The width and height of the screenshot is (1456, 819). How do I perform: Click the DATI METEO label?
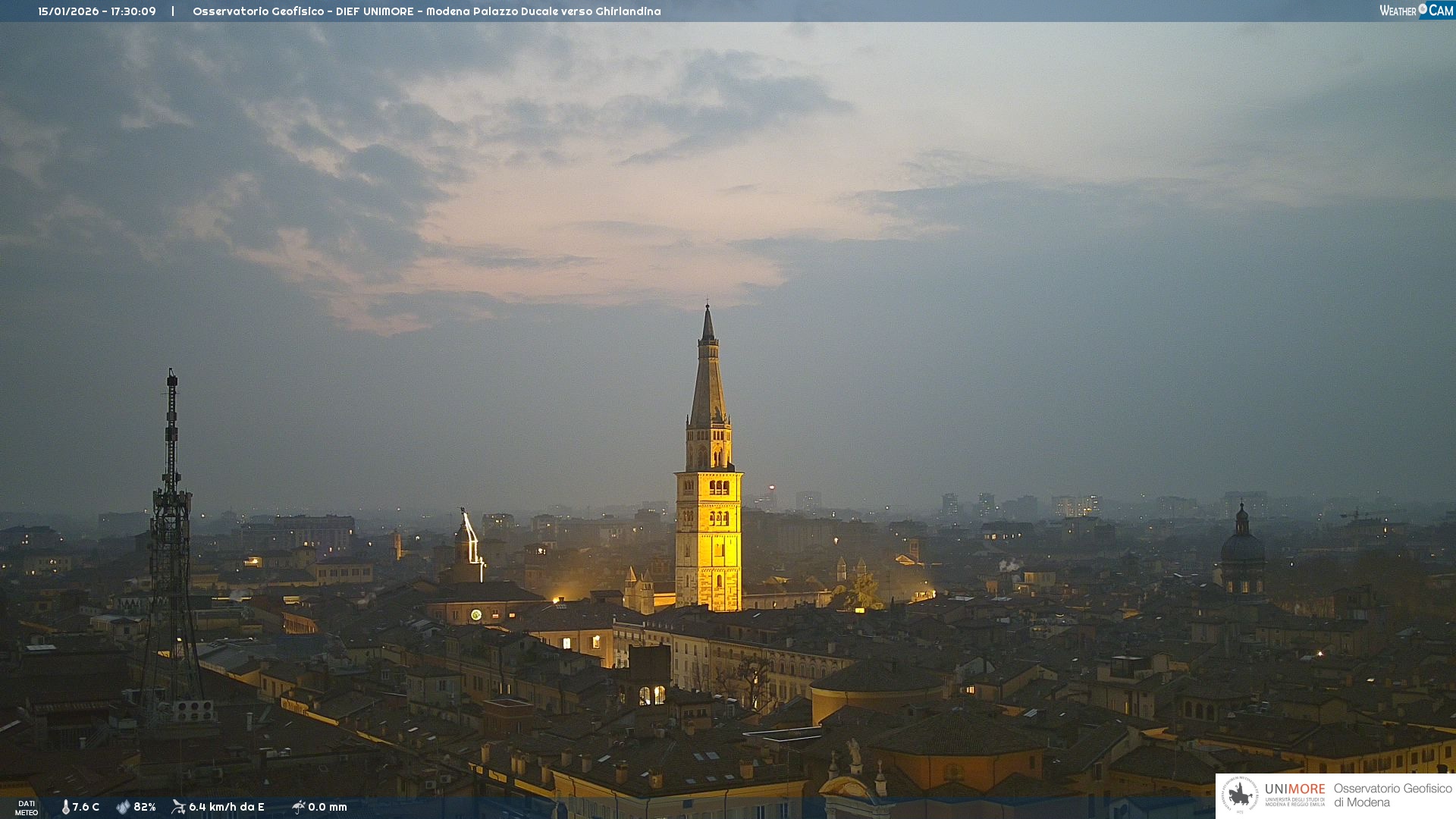[26, 808]
